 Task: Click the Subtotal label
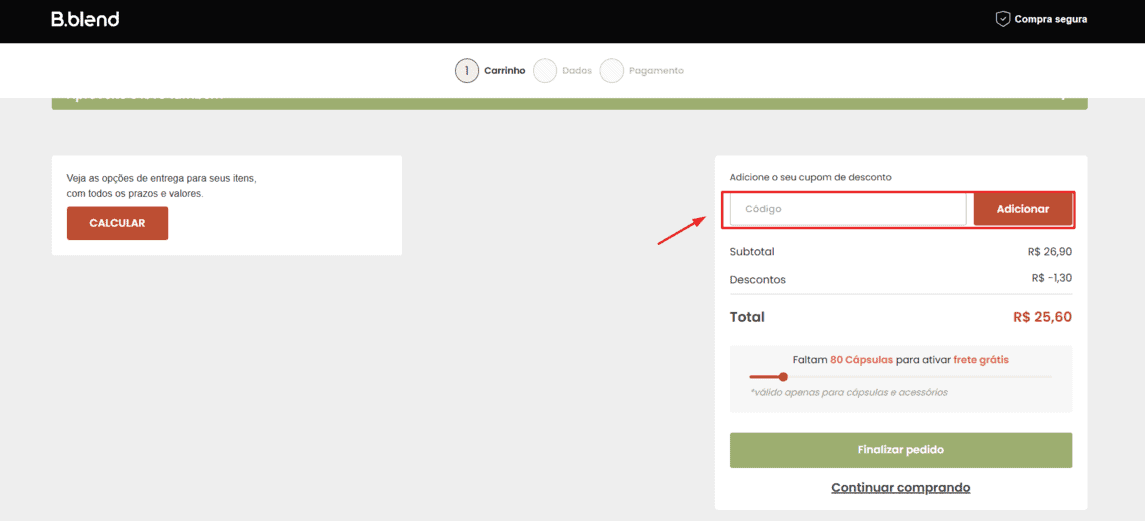(752, 252)
